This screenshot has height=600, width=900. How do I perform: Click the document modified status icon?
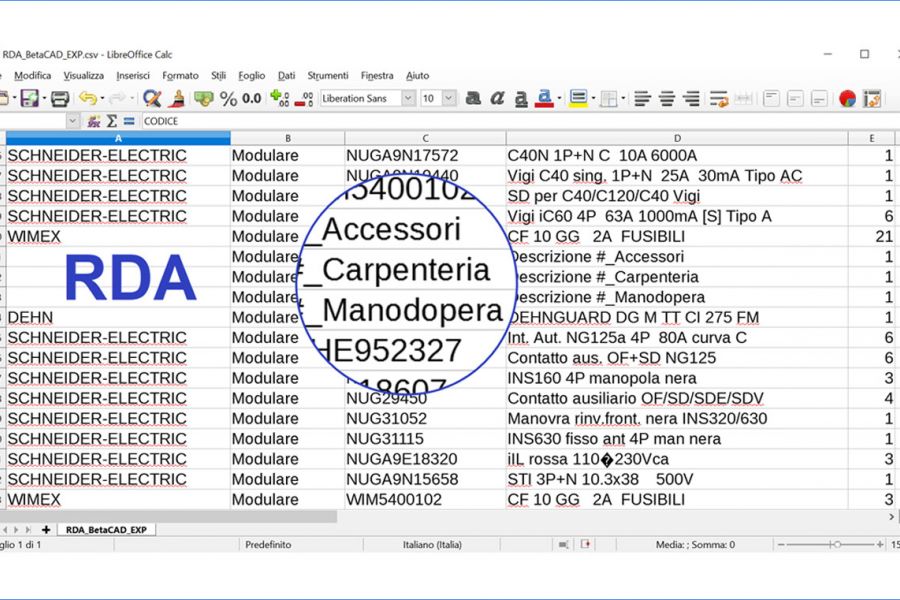585,544
